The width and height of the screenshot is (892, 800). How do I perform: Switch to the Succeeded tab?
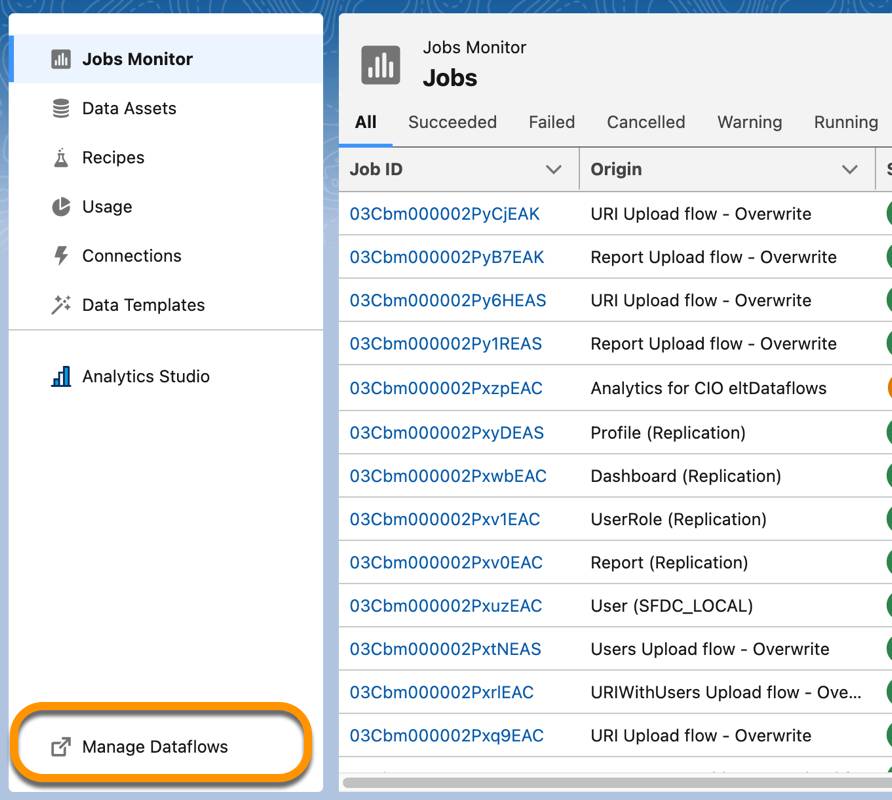452,122
